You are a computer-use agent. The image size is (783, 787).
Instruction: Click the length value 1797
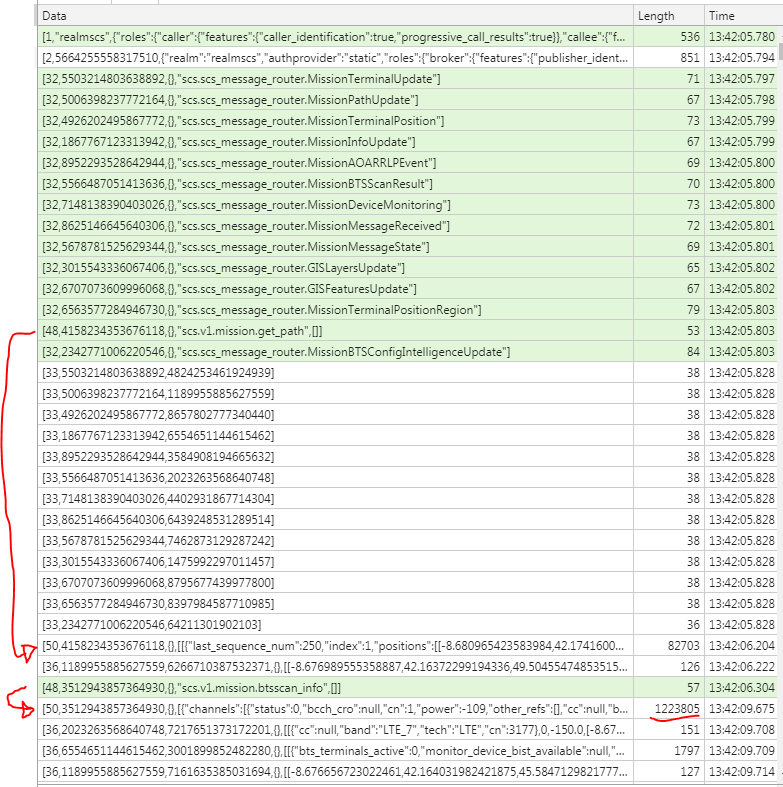687,751
